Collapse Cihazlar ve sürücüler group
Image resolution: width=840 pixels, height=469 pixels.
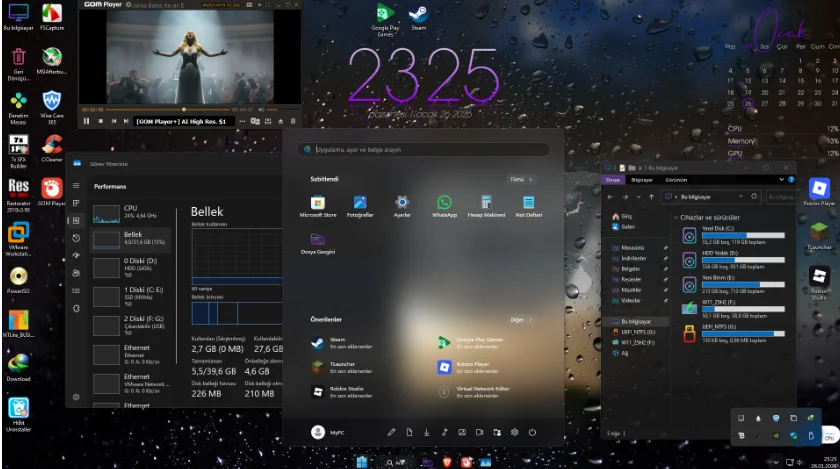[676, 218]
